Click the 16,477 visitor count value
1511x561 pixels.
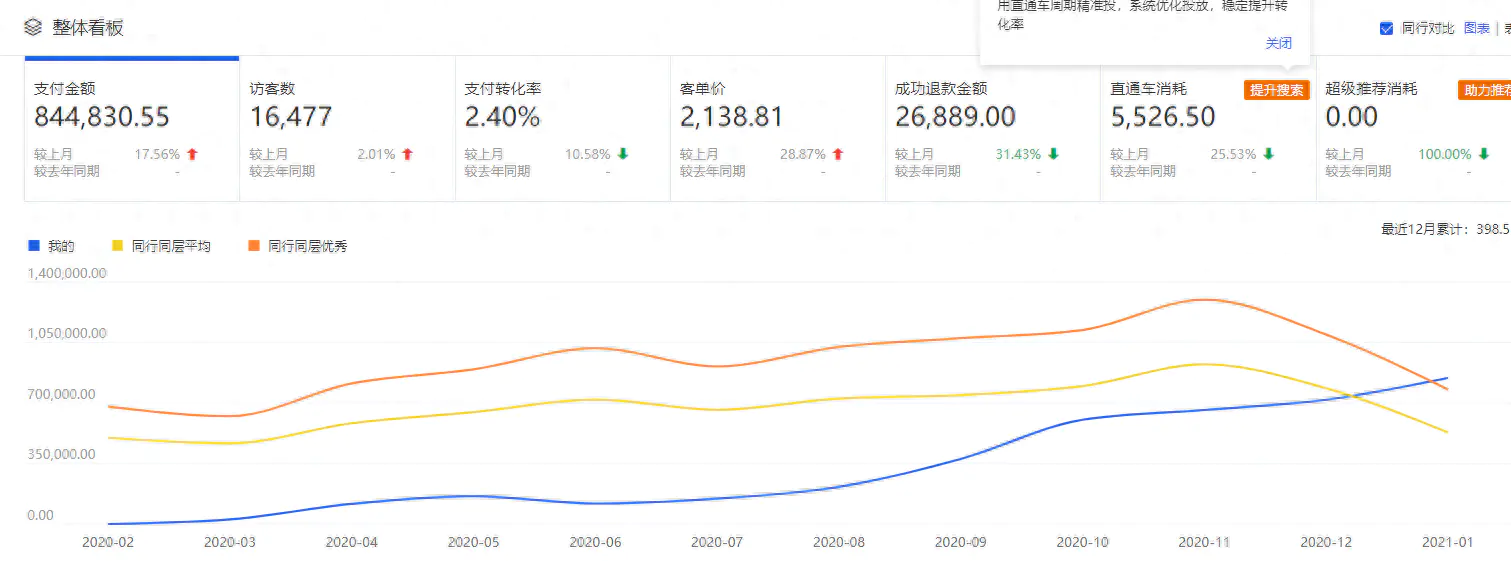291,117
